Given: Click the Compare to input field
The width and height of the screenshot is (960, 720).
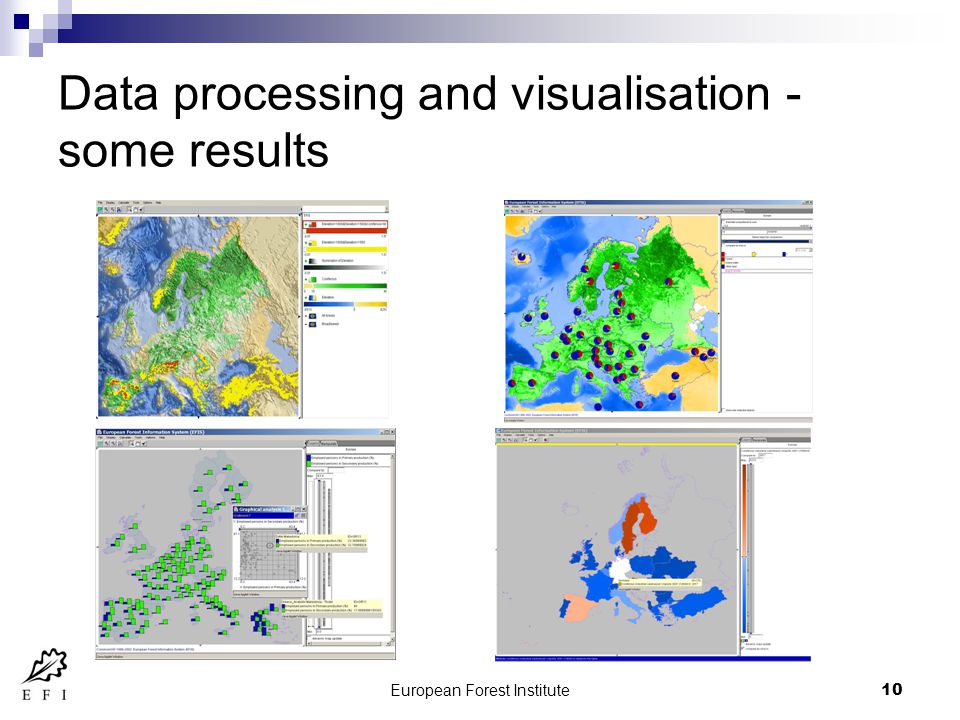Looking at the screenshot, I should click(x=336, y=470).
